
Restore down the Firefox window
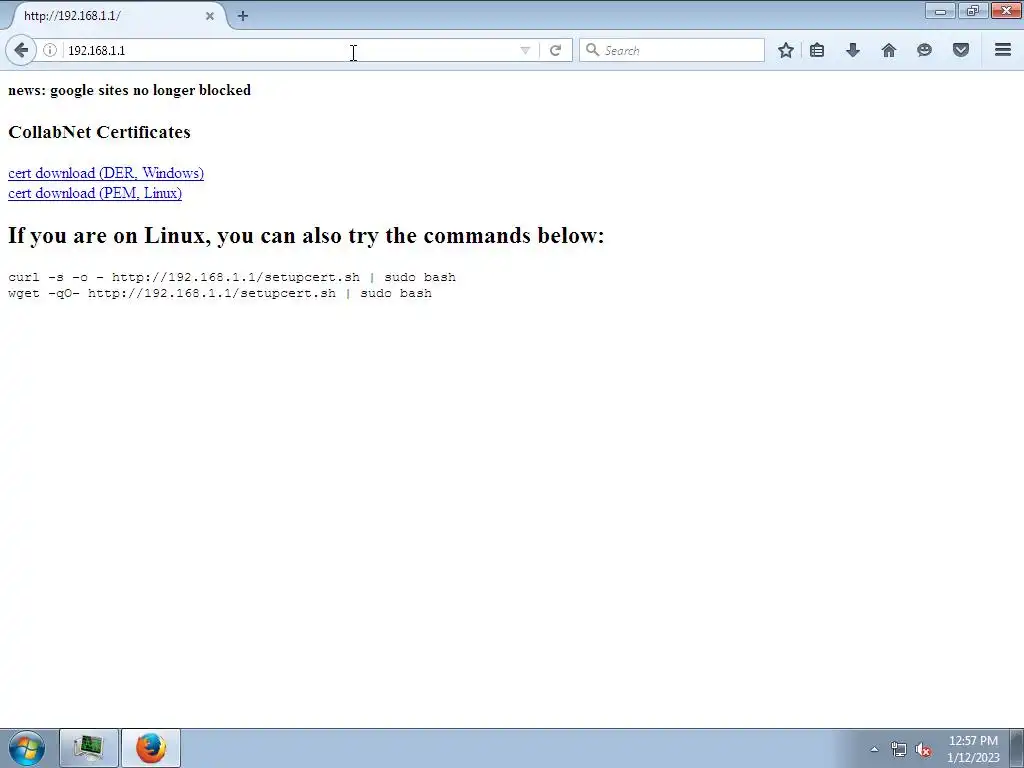pyautogui.click(x=973, y=10)
